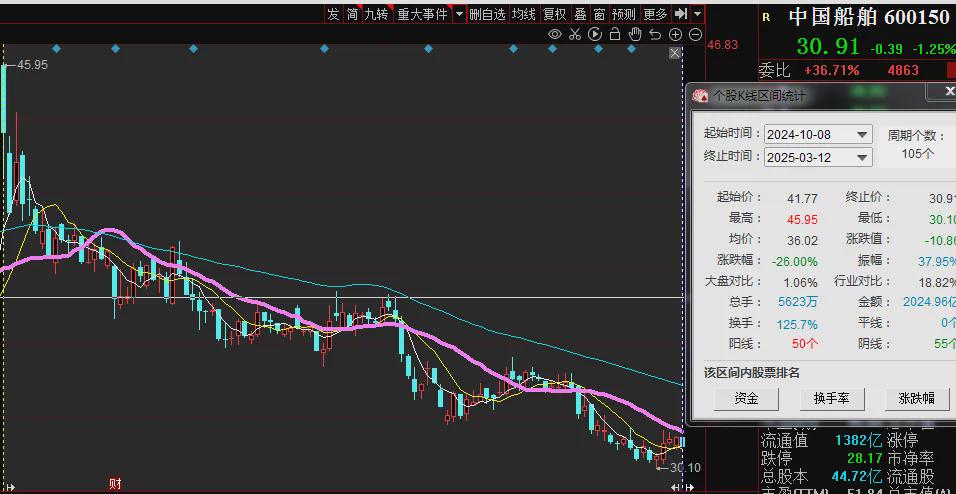Open the 复权 price adjustment option
Image resolution: width=956 pixels, height=494 pixels.
[x=555, y=14]
